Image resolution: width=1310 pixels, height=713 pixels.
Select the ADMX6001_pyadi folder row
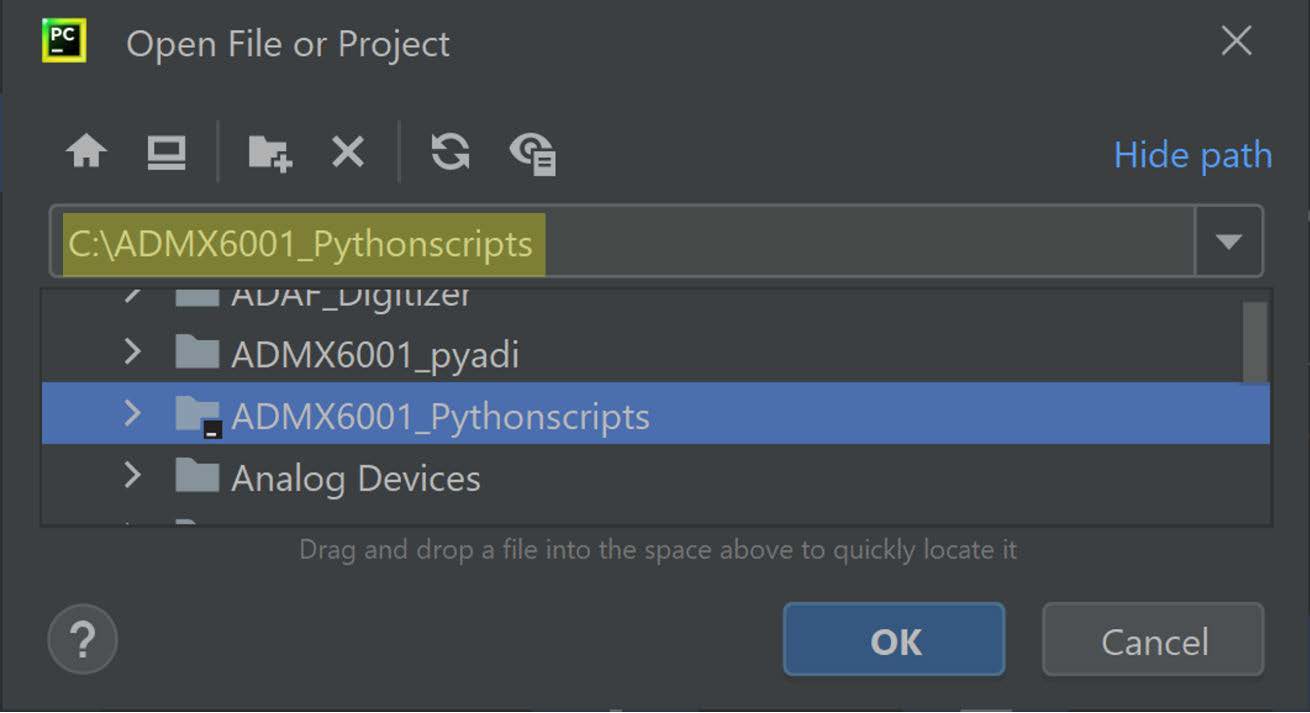pos(375,355)
